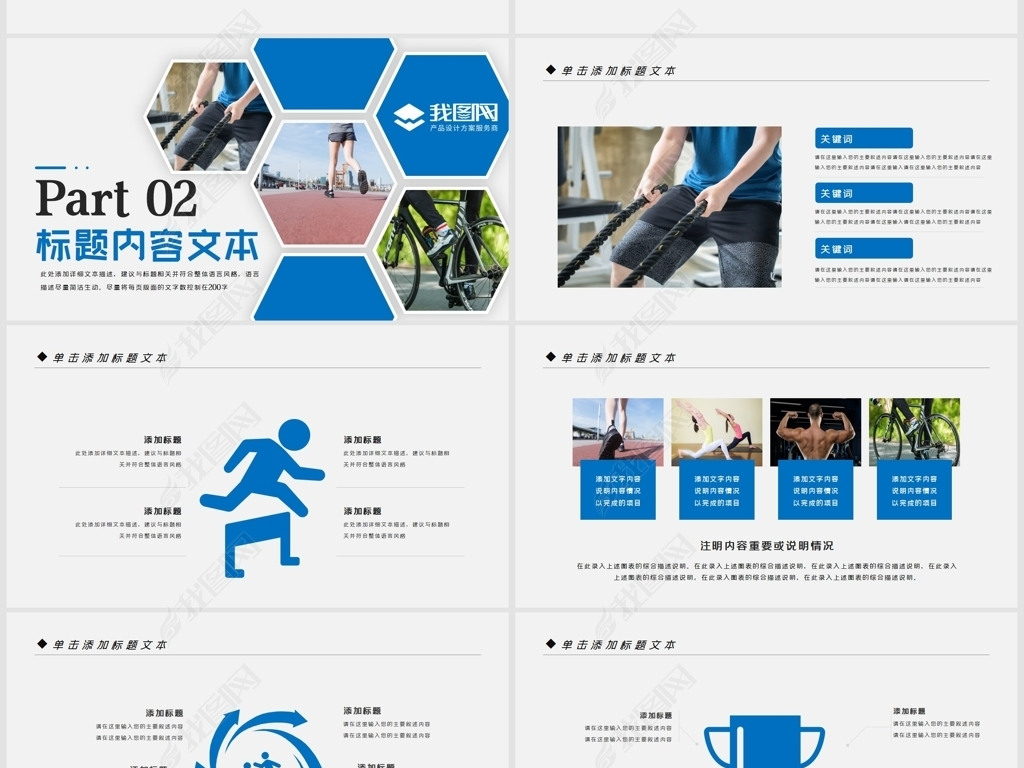Select the muscular back flexing photo
This screenshot has height=768, width=1024.
tap(816, 432)
